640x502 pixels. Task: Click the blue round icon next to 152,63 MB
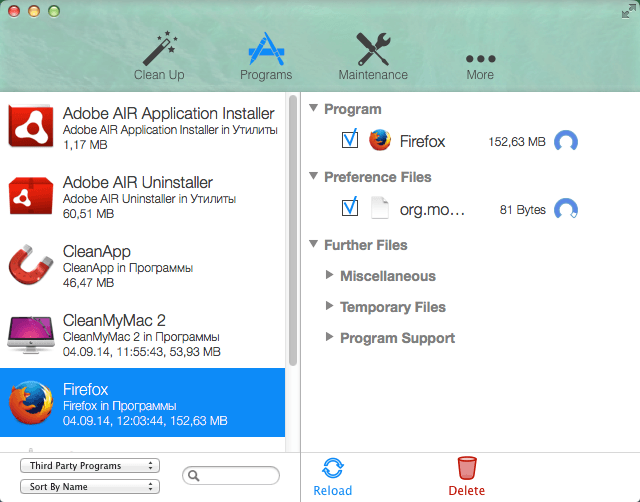click(566, 141)
